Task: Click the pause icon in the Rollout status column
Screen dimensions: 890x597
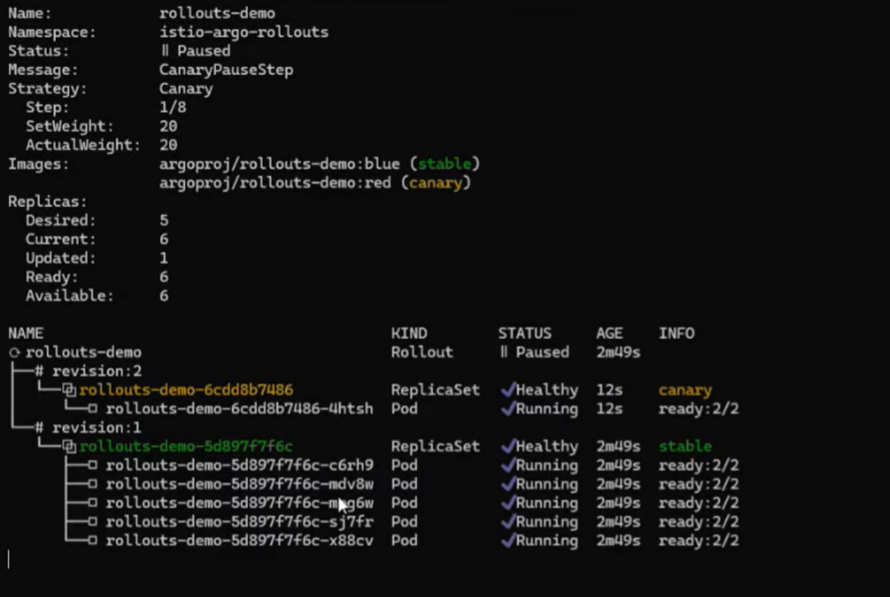Action: coord(503,352)
